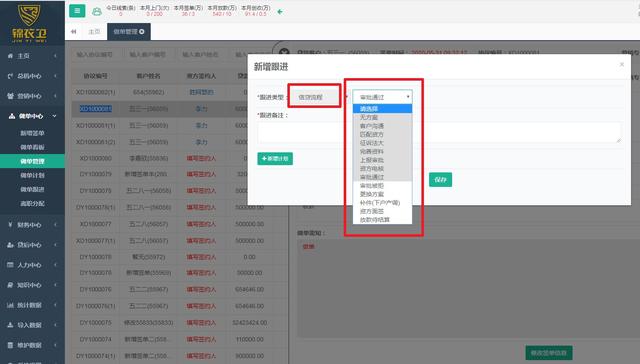Select 客户沟通 in the dropdown list

(x=382, y=126)
